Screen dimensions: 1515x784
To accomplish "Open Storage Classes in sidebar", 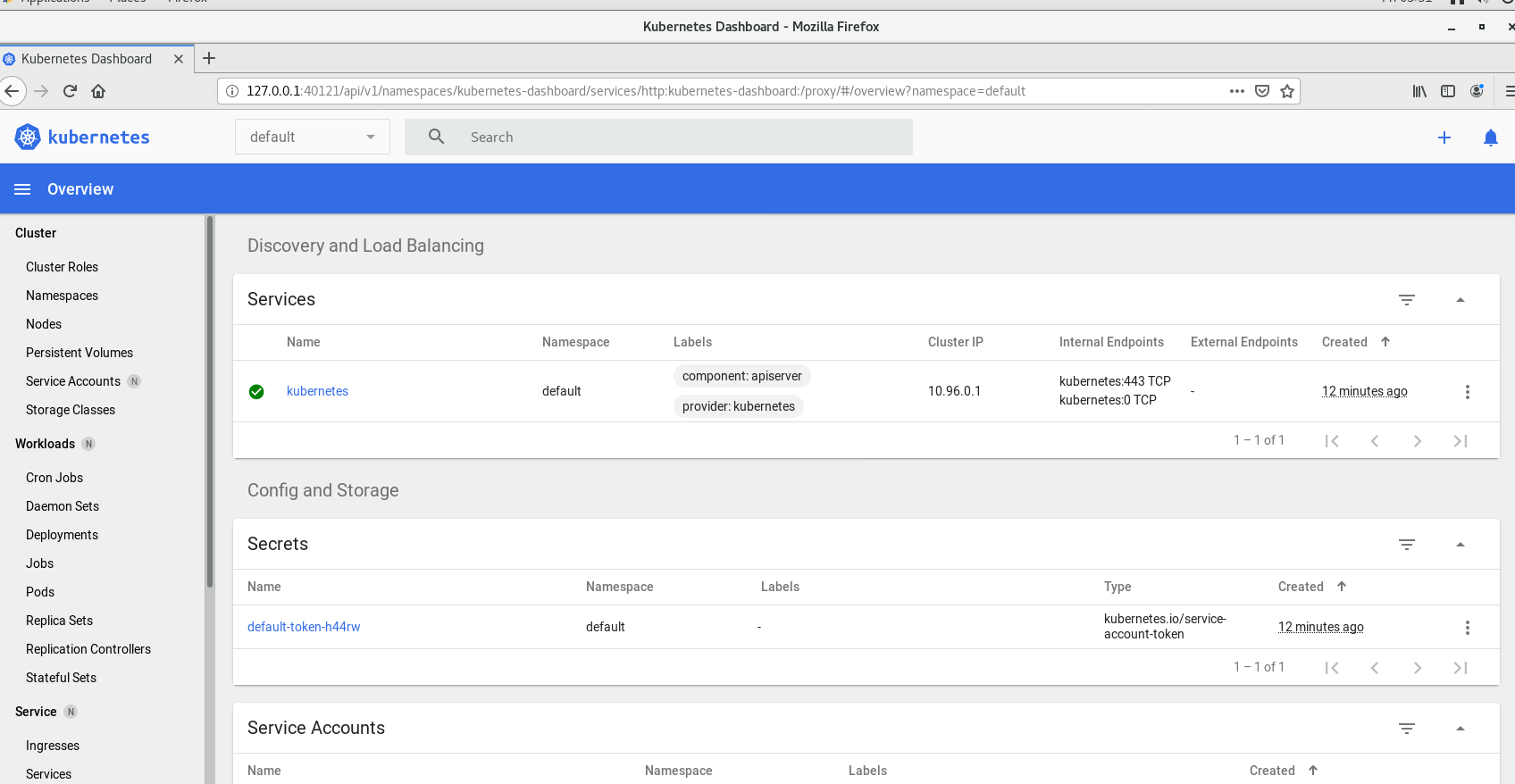I will pos(71,410).
